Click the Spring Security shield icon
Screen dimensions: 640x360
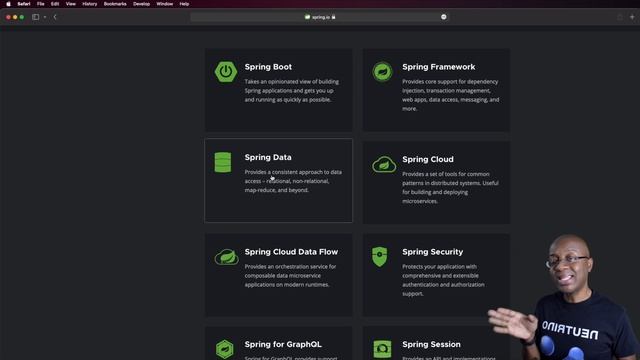[380, 256]
